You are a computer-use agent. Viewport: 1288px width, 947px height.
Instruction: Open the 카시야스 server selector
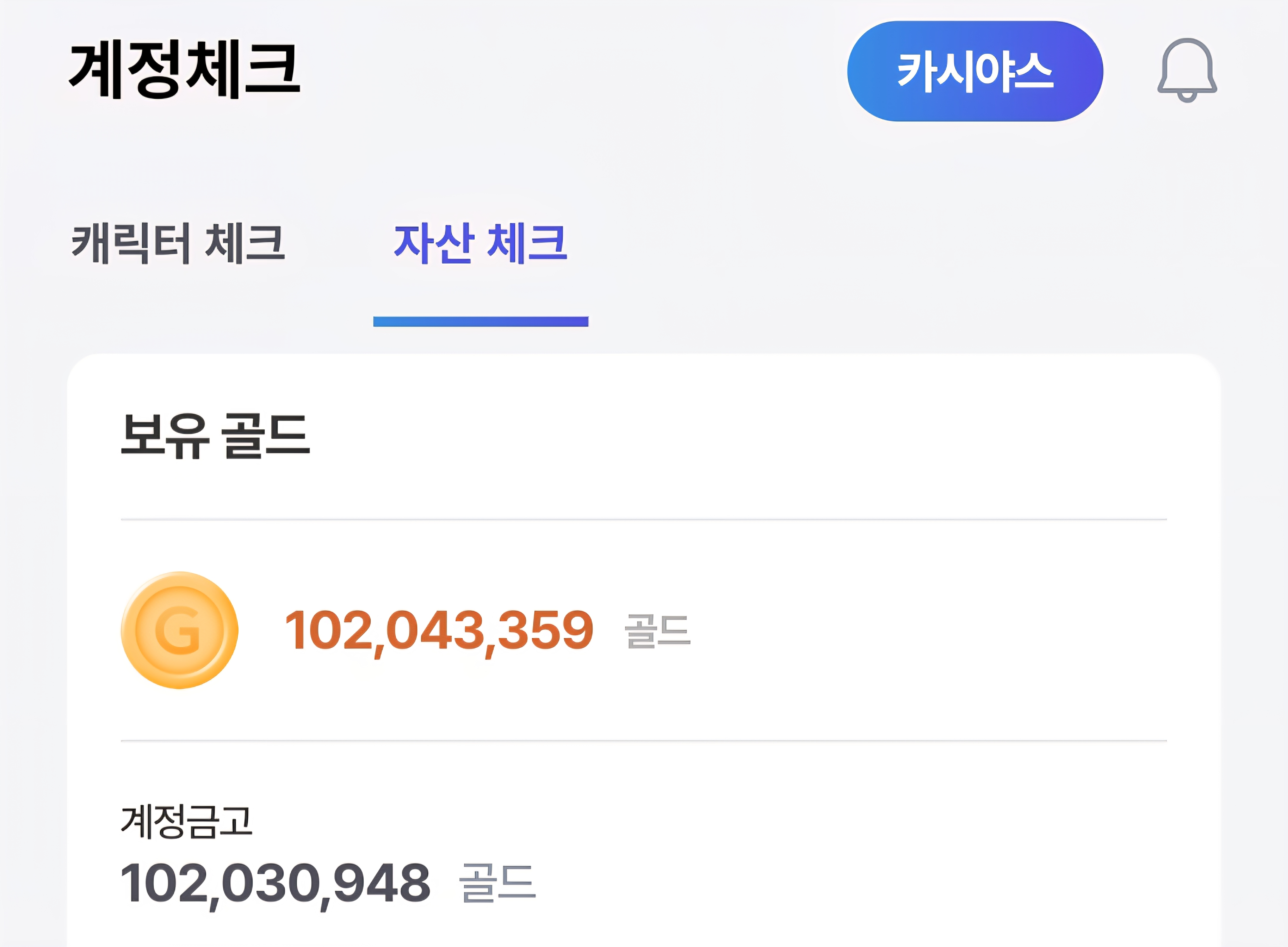click(x=974, y=72)
